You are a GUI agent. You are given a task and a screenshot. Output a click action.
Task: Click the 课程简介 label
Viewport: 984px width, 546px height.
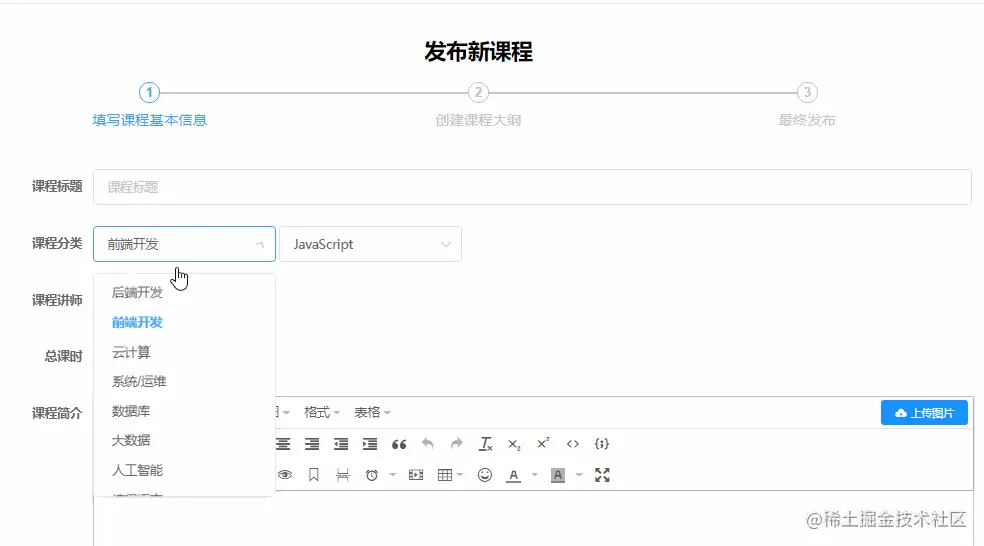click(x=57, y=413)
